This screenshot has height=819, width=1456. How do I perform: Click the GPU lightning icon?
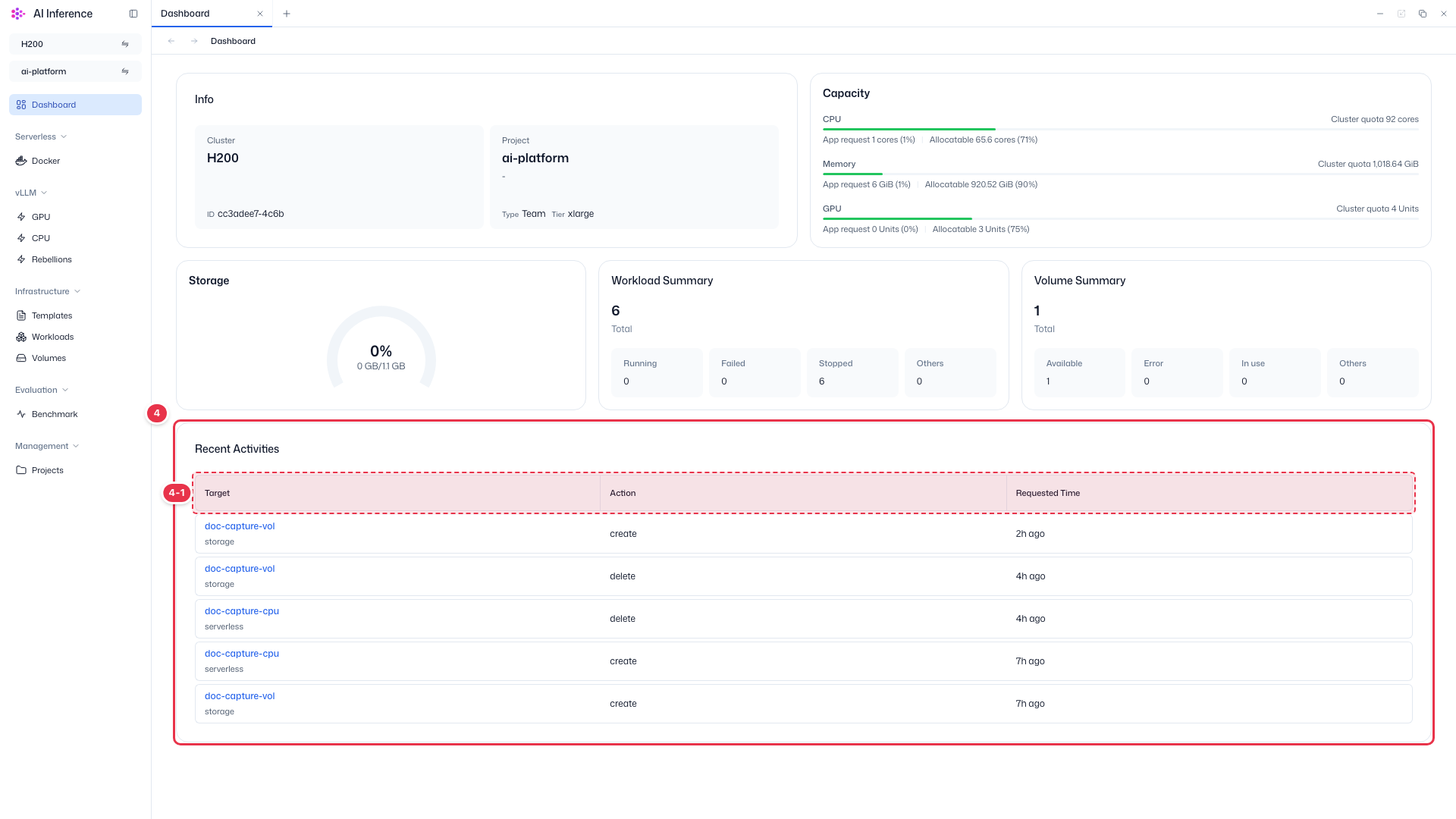click(21, 217)
